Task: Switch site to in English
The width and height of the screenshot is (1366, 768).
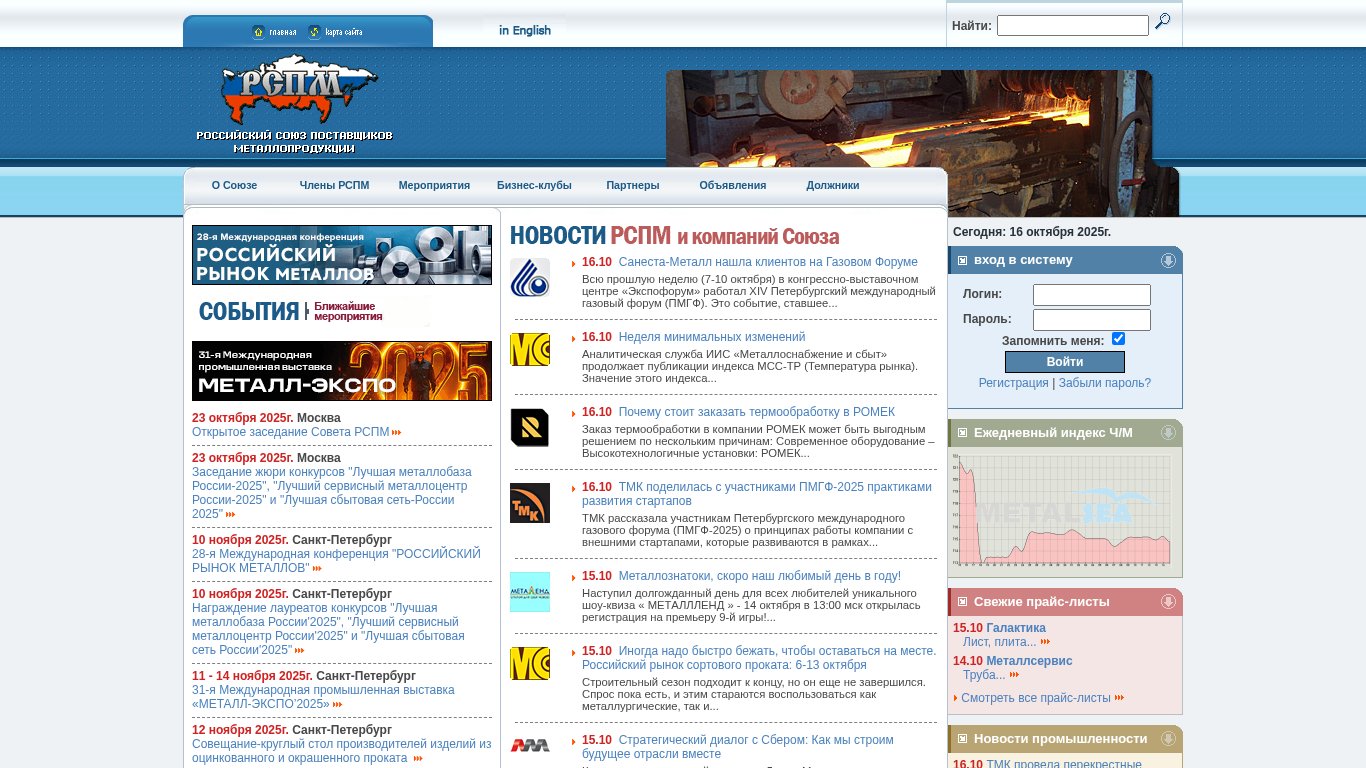Action: pyautogui.click(x=525, y=30)
